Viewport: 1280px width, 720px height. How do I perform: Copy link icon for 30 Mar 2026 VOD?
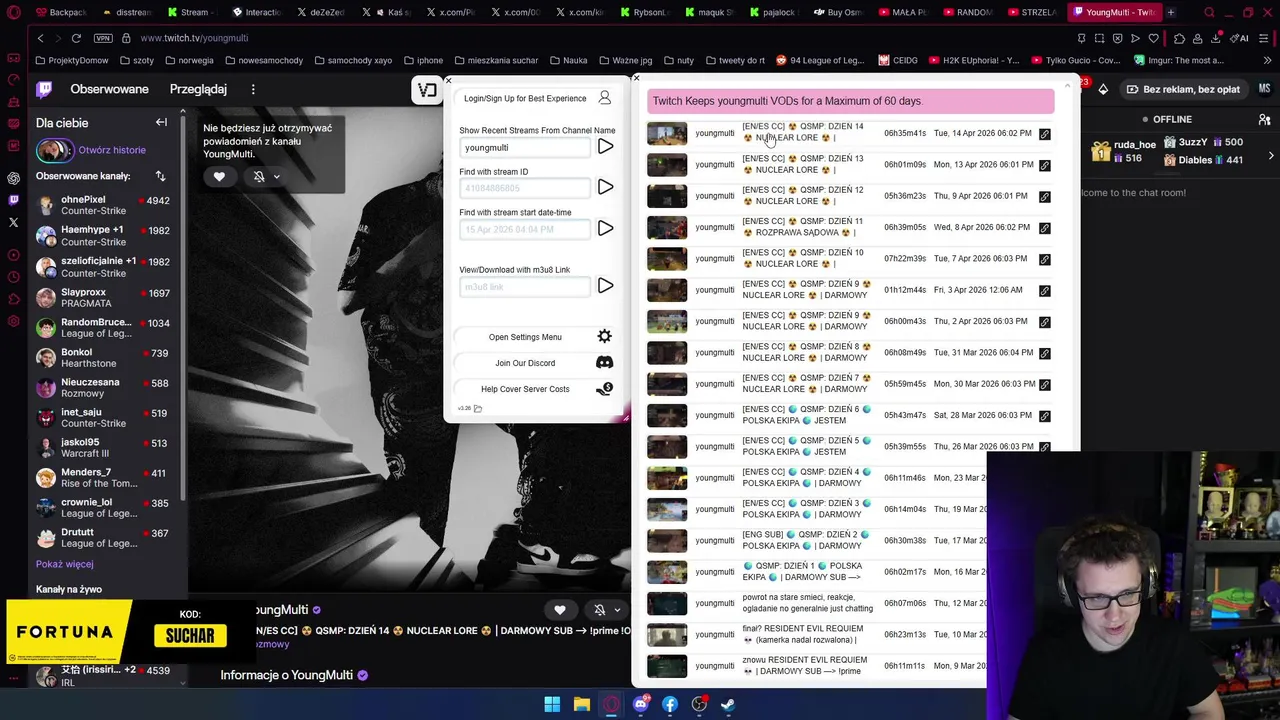(1044, 385)
